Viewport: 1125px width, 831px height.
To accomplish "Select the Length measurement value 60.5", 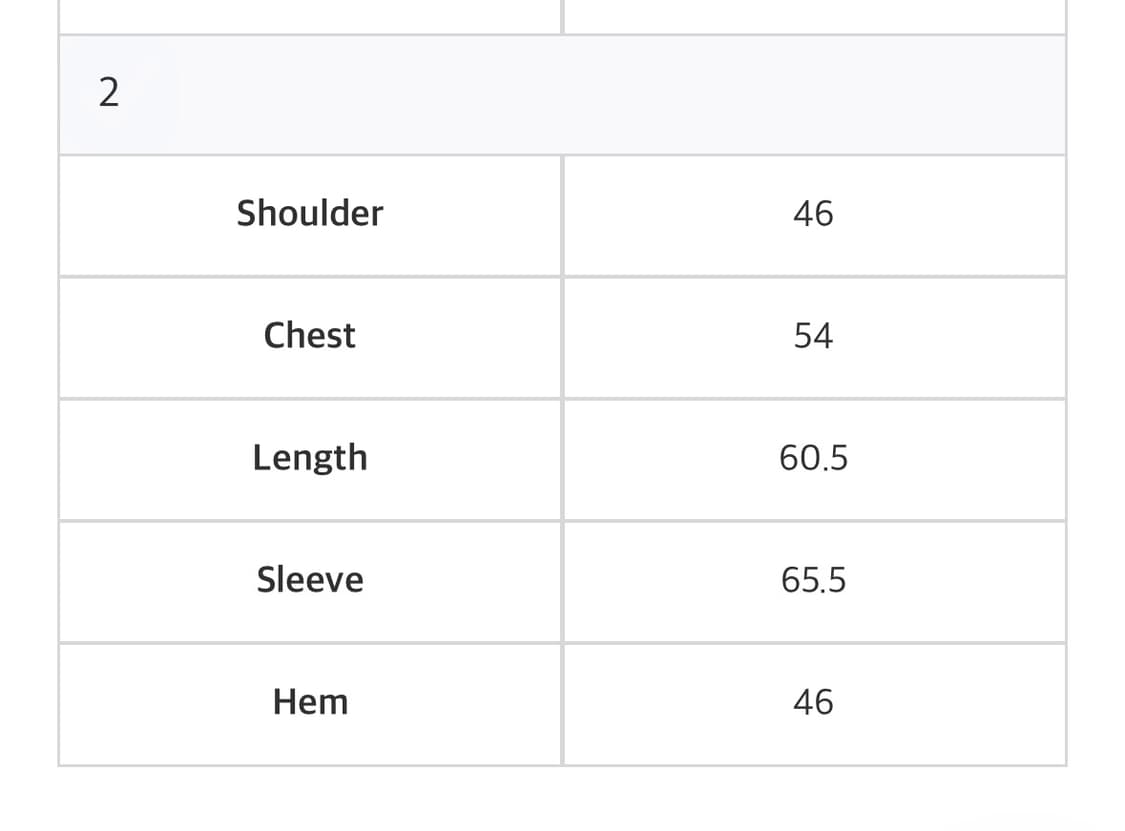I will tap(813, 458).
